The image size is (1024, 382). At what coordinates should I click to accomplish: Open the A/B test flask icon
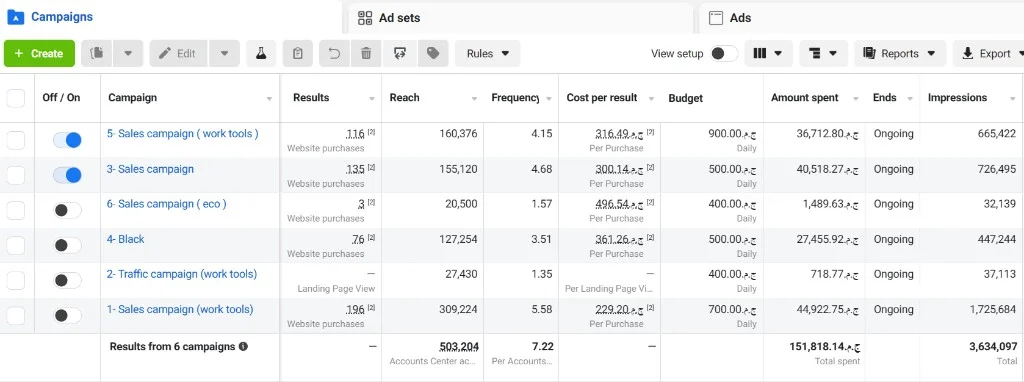click(x=261, y=54)
